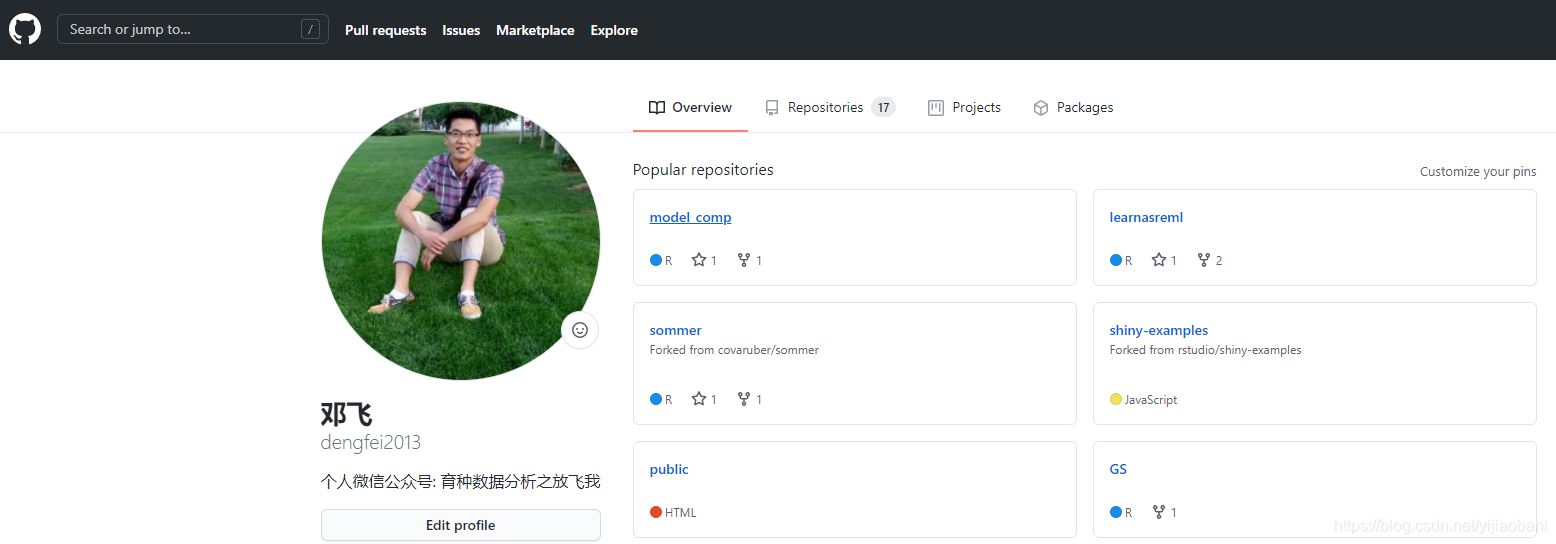This screenshot has height=544, width=1556.
Task: Open the learnasreml repository
Action: 1146,217
